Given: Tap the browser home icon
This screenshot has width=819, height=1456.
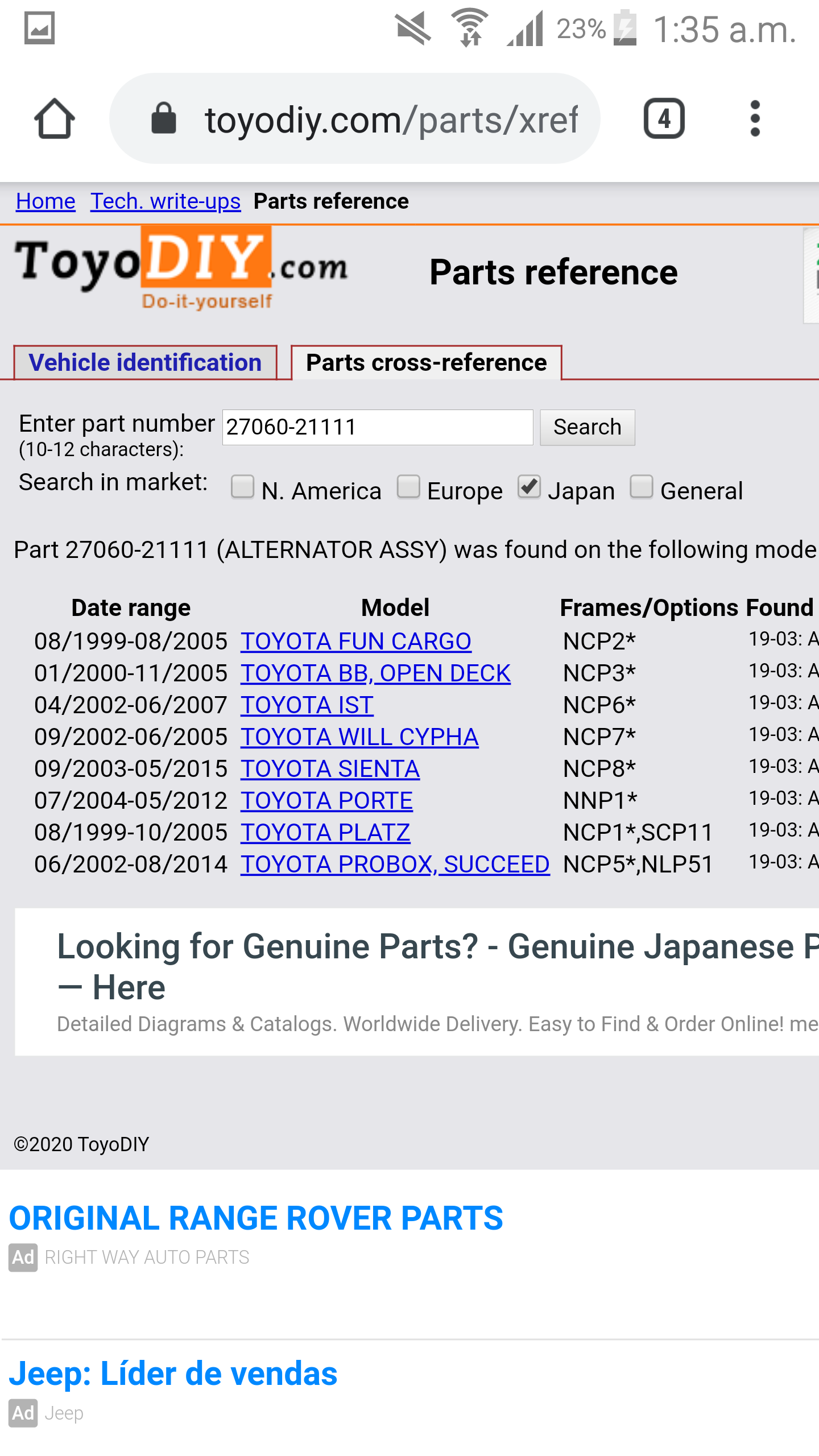Looking at the screenshot, I should click(x=55, y=118).
